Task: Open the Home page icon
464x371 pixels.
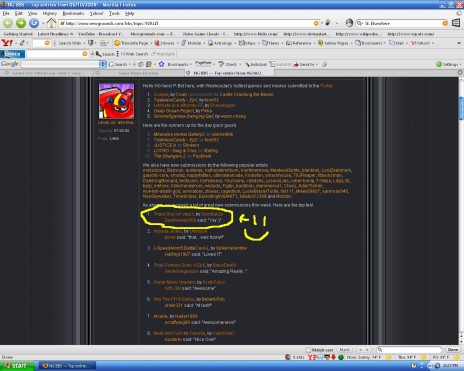Action: pos(51,23)
